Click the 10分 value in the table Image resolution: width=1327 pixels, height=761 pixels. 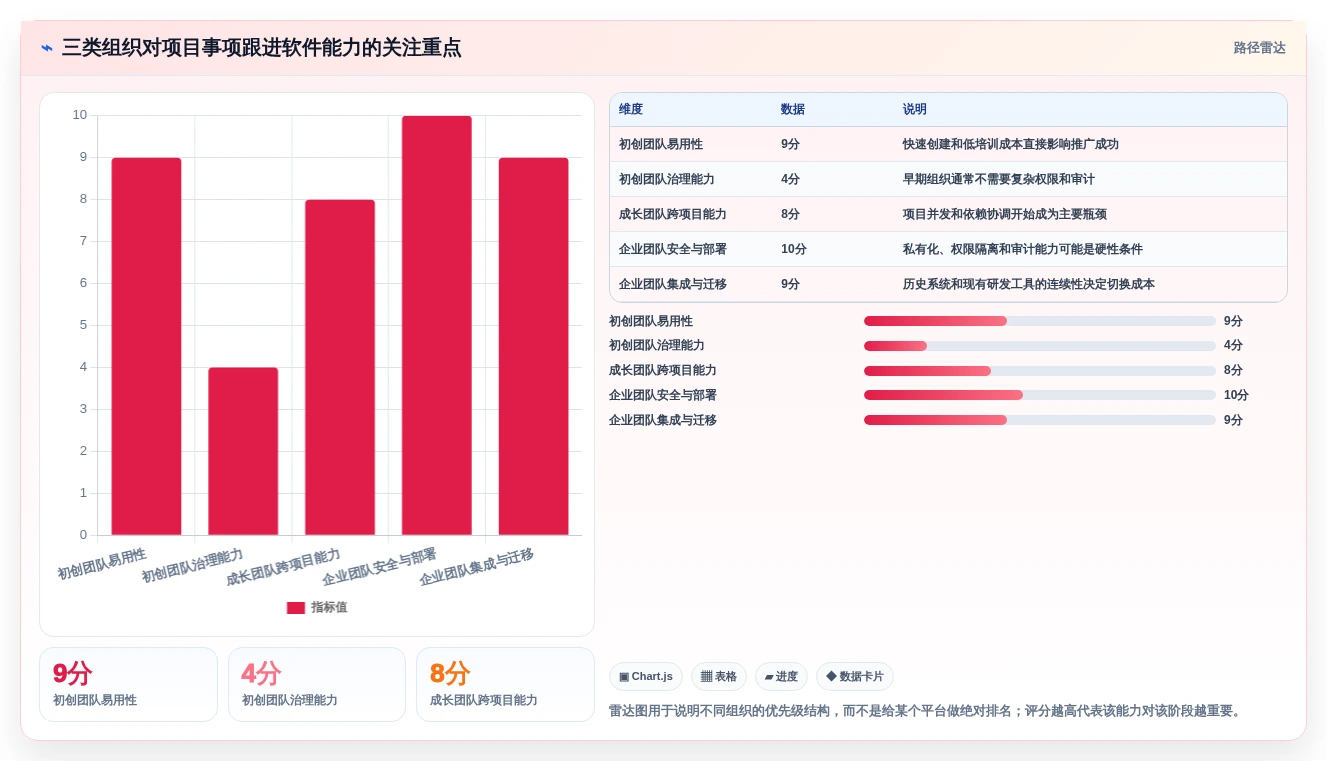(x=794, y=249)
